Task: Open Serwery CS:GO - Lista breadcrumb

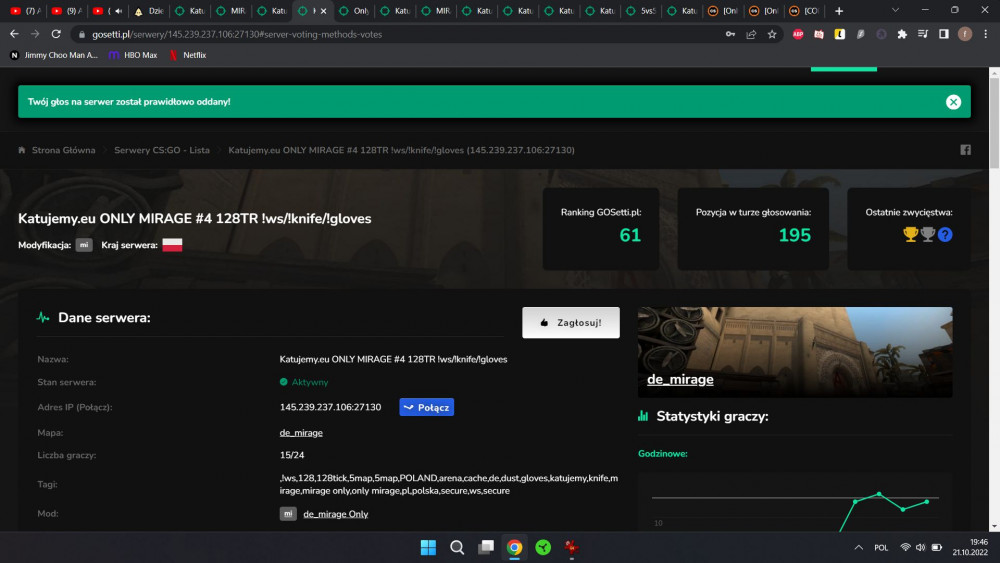Action: point(161,150)
